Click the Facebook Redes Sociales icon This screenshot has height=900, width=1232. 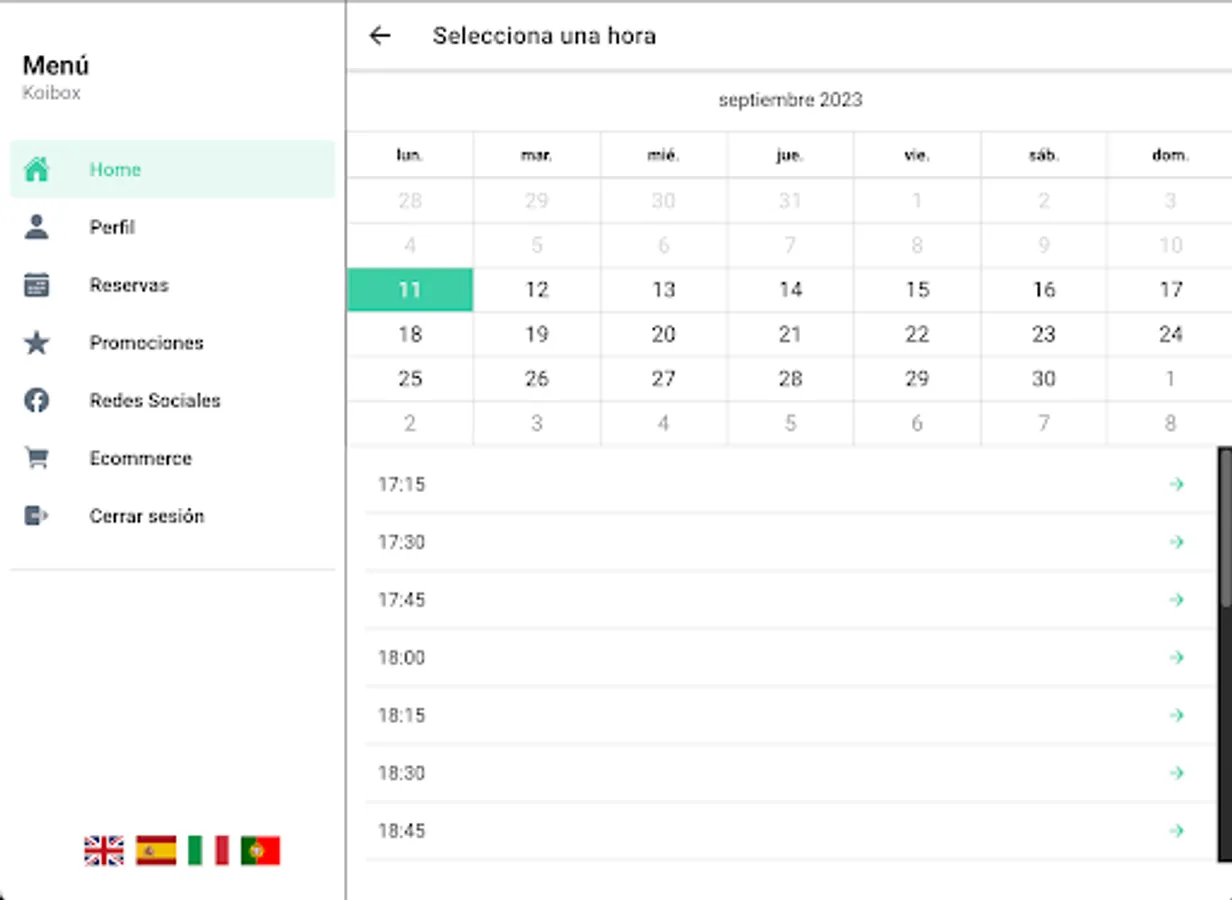[x=37, y=401]
